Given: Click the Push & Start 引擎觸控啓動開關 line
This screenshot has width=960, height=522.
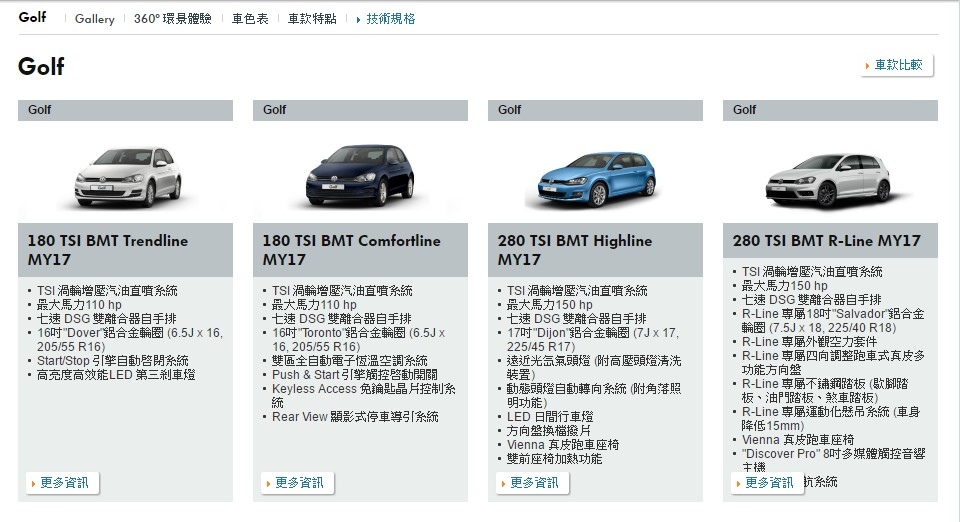Looking at the screenshot, I should 354,375.
